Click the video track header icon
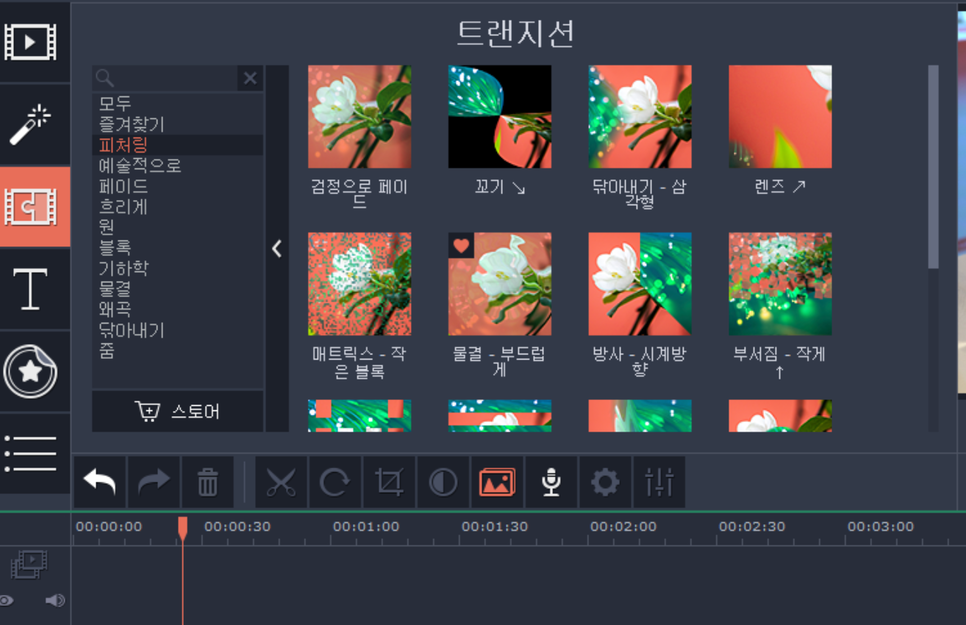Image resolution: width=966 pixels, height=625 pixels. coord(29,565)
